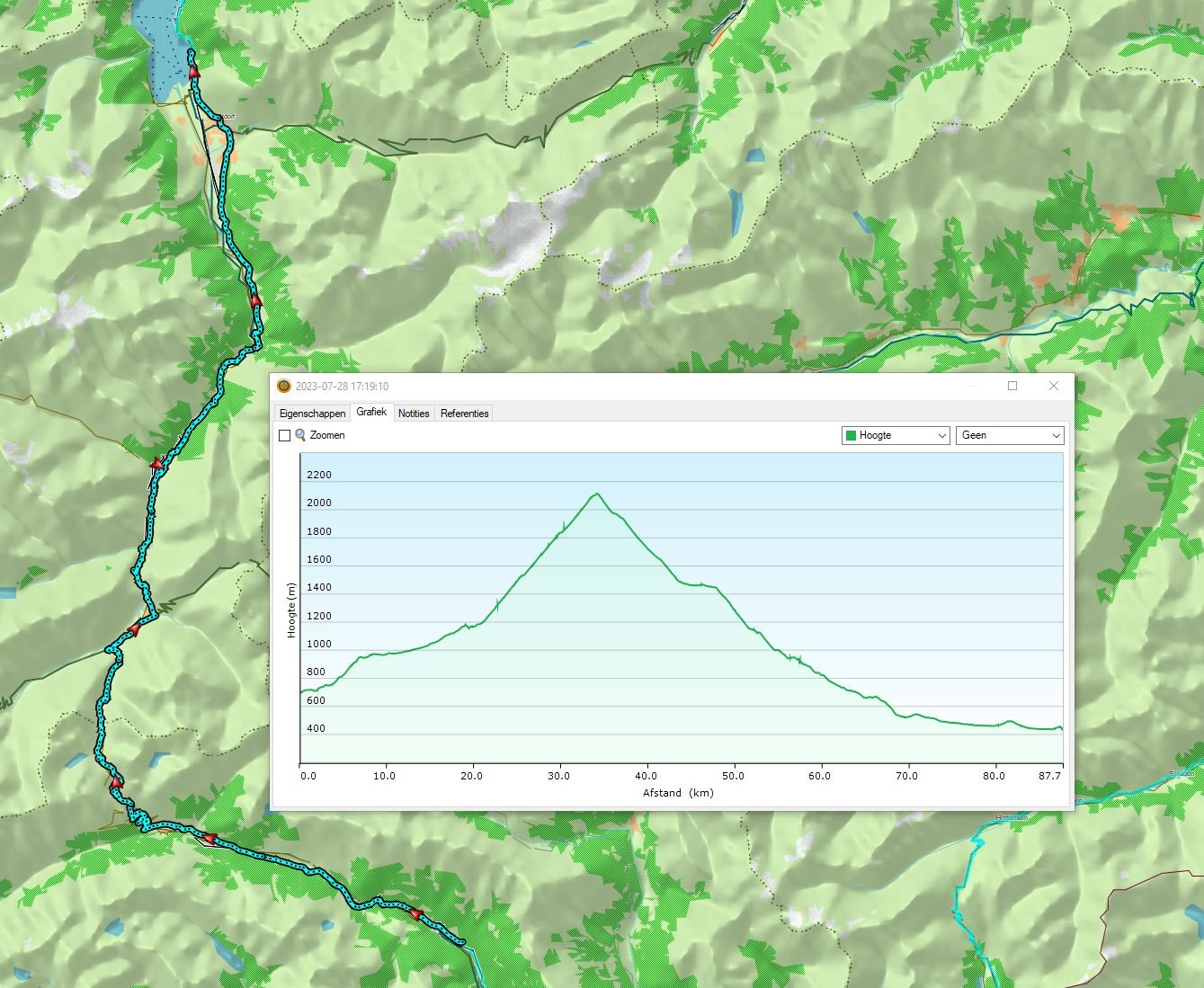
Task: Click the second red track arrow south of lake
Action: click(x=256, y=300)
